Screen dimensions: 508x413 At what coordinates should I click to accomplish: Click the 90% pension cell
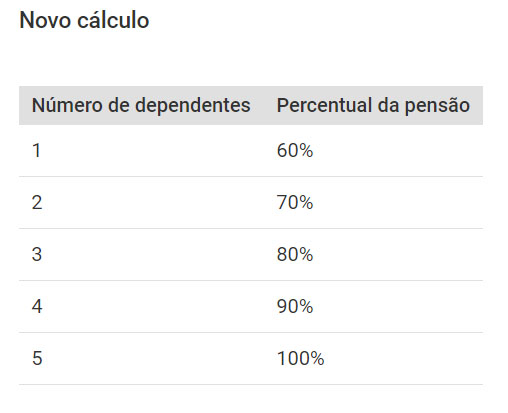click(x=295, y=306)
